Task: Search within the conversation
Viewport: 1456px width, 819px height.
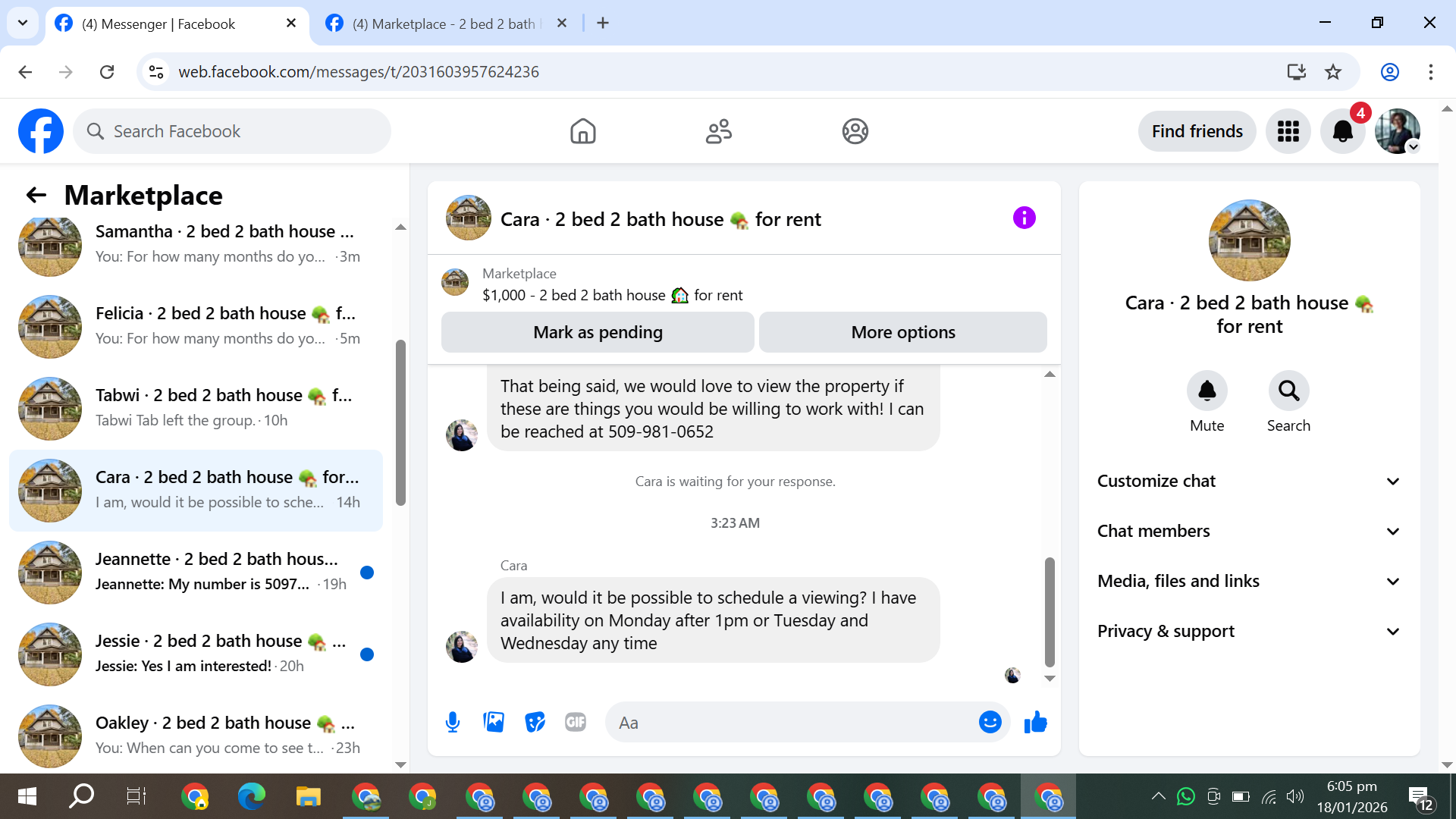Action: tap(1288, 391)
